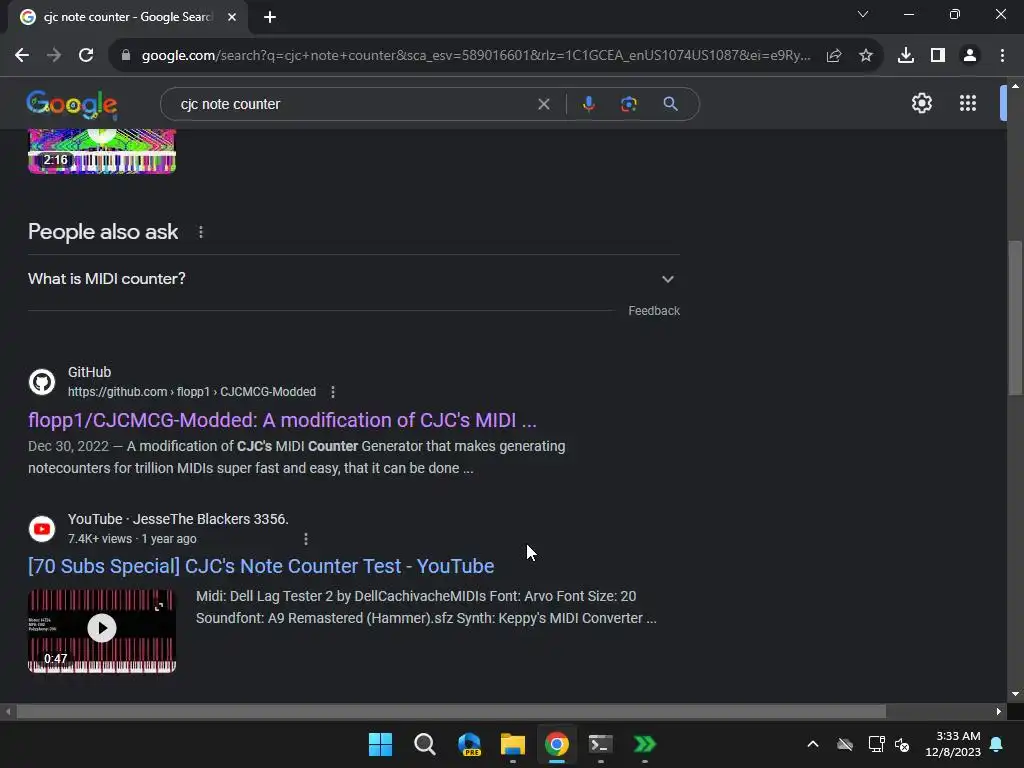Clear the search box text
The width and height of the screenshot is (1024, 768).
click(x=543, y=104)
